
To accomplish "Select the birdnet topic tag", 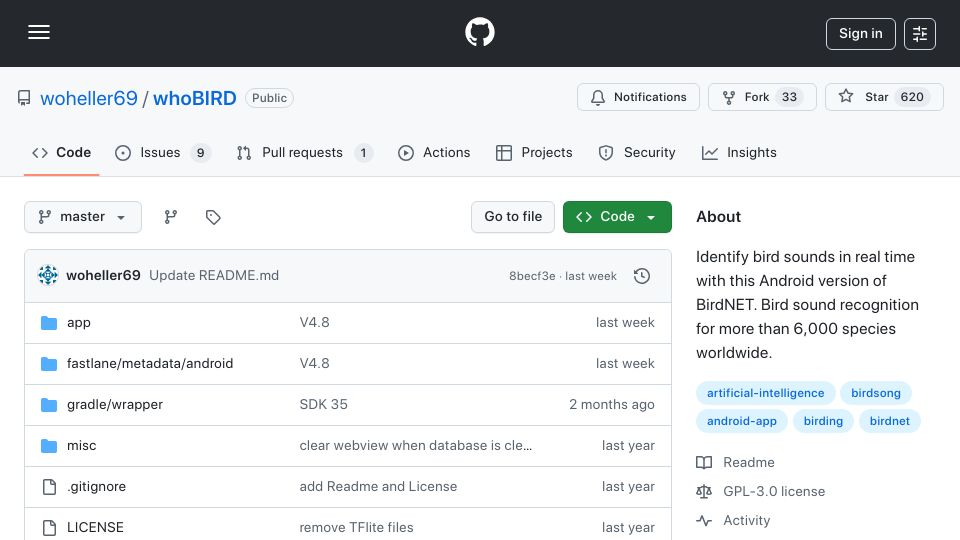I will pyautogui.click(x=890, y=421).
